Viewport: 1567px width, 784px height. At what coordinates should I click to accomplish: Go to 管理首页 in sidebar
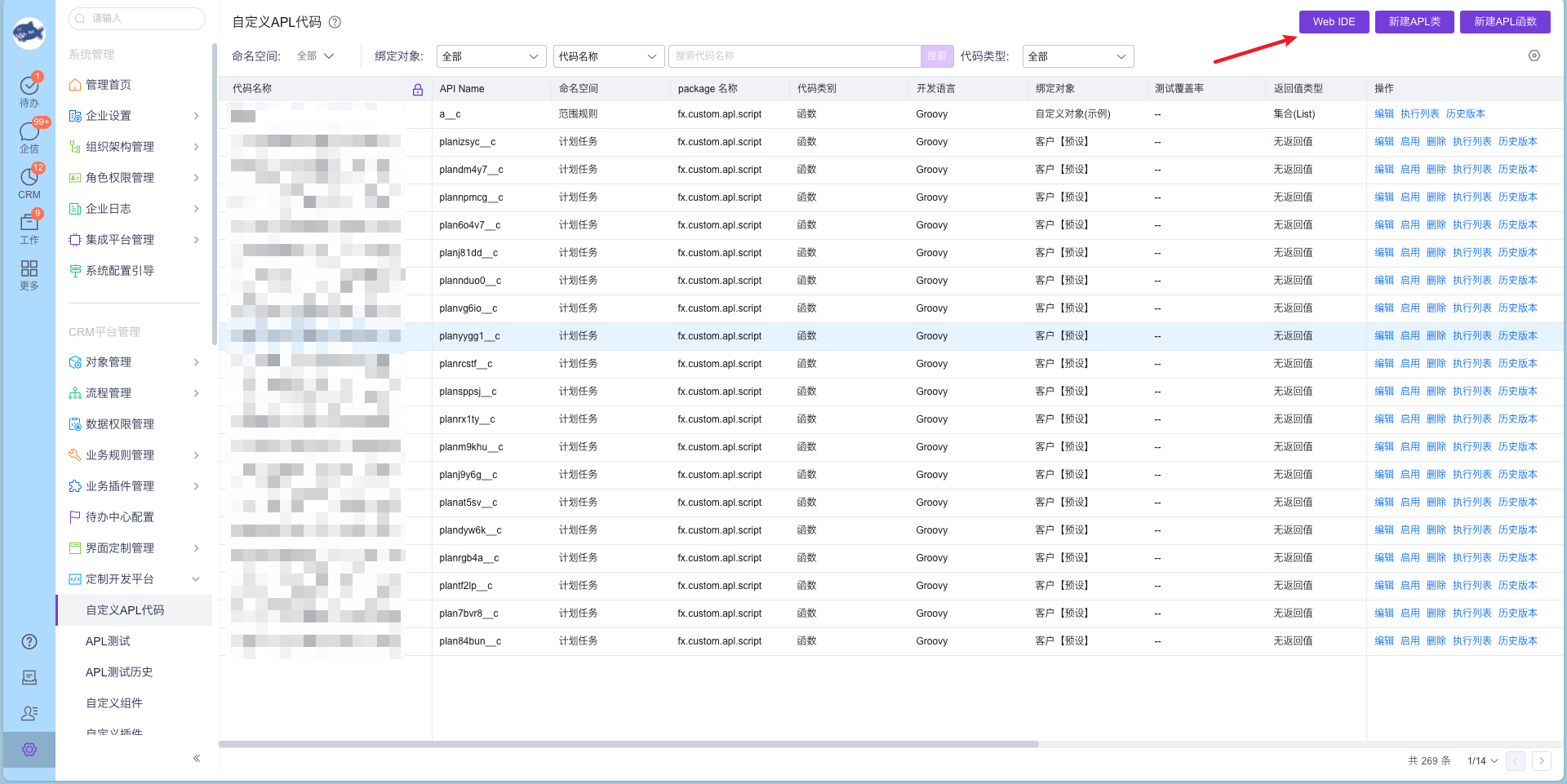click(108, 85)
